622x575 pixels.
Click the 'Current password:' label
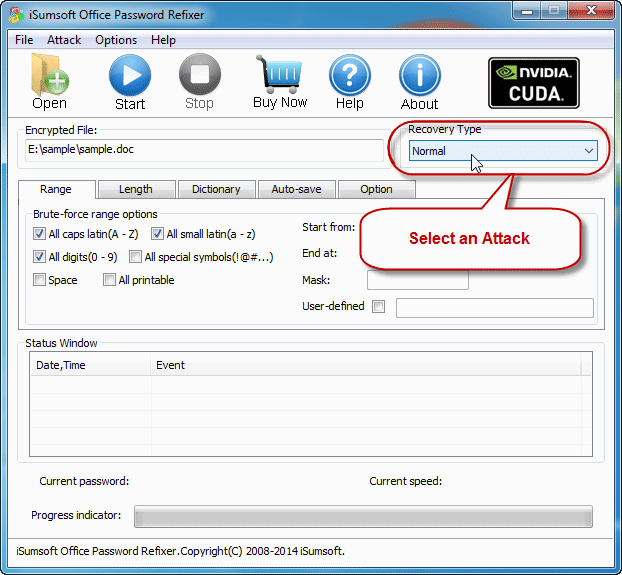point(84,481)
